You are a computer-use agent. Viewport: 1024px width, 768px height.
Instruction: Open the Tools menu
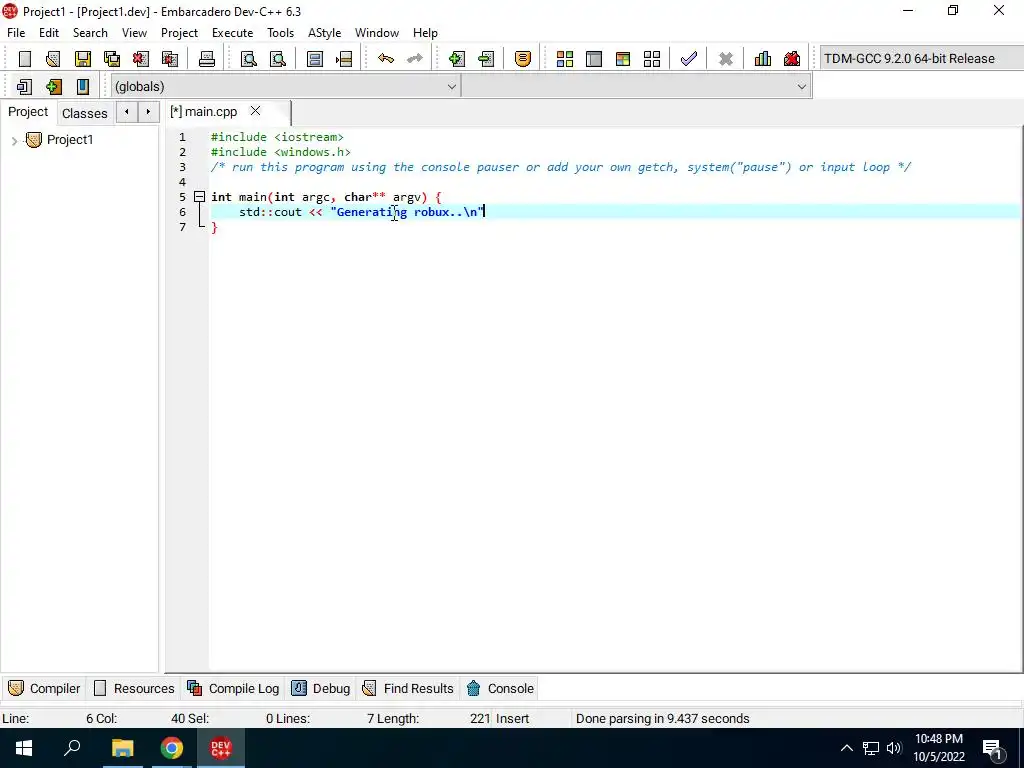pyautogui.click(x=281, y=33)
